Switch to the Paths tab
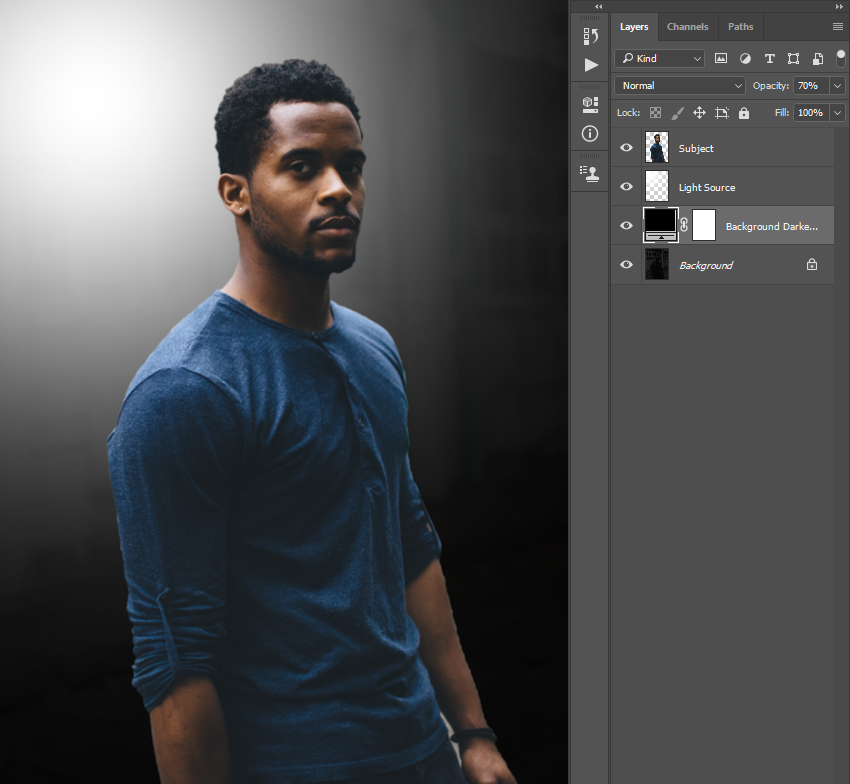The width and height of the screenshot is (850, 784). pyautogui.click(x=740, y=27)
